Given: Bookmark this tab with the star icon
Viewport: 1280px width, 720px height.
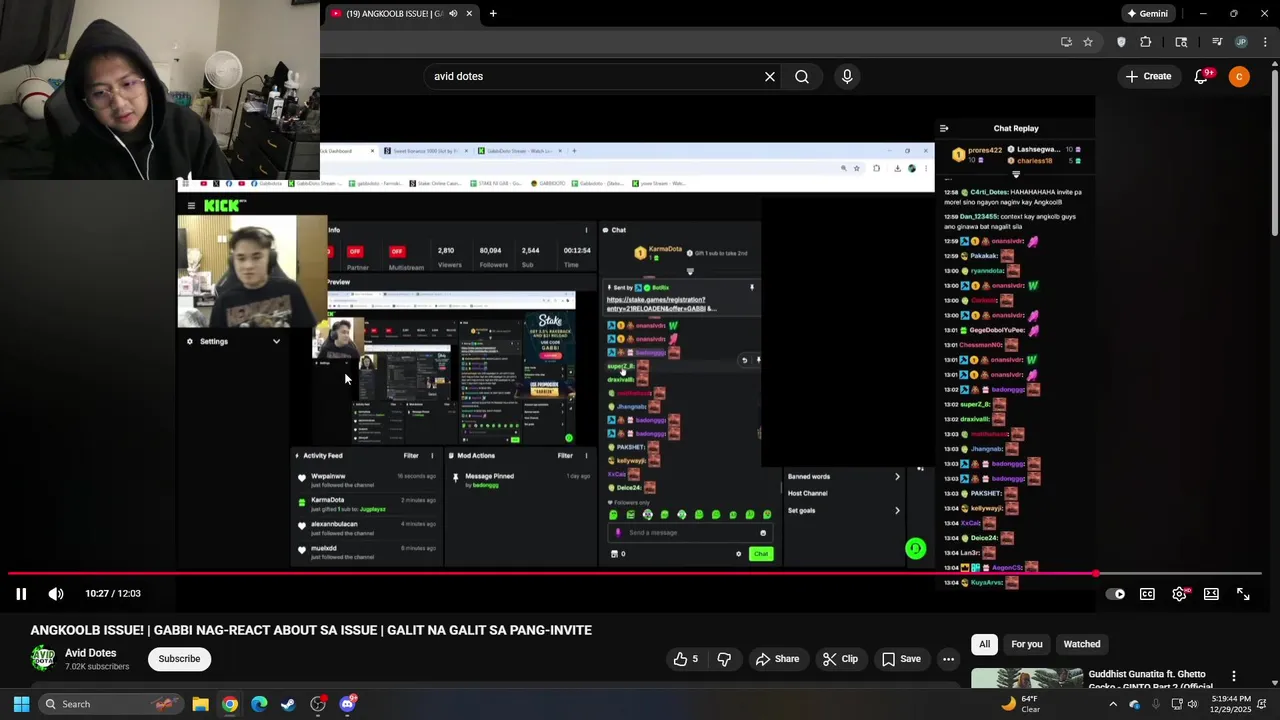Looking at the screenshot, I should click(1088, 42).
